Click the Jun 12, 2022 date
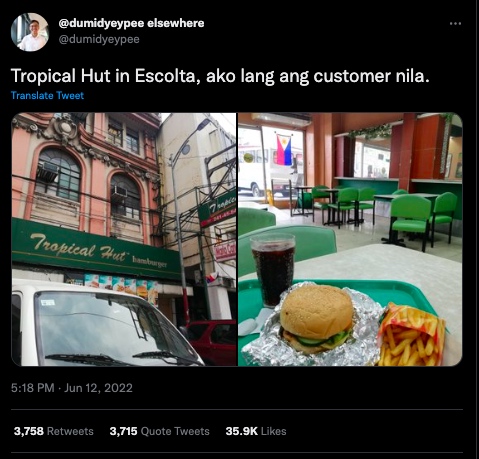Image resolution: width=479 pixels, height=459 pixels. click(x=98, y=388)
